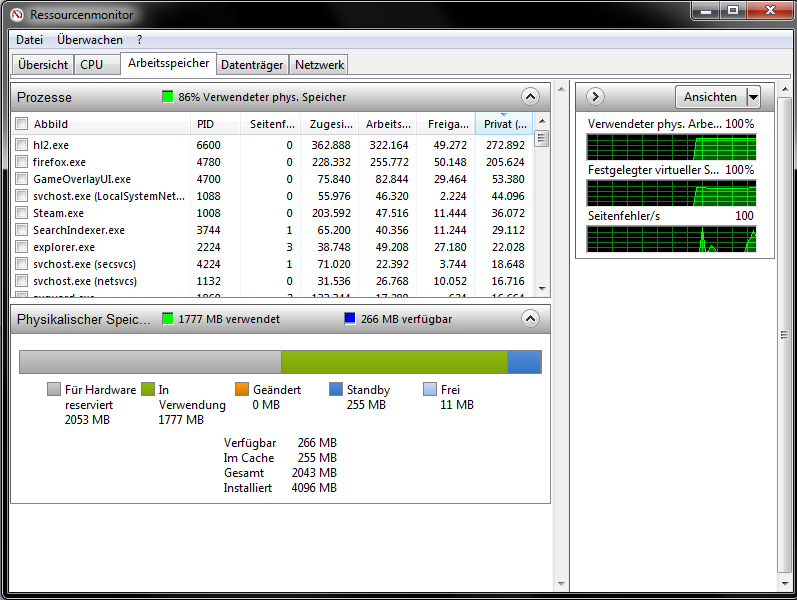This screenshot has height=600, width=797.
Task: Click the orange Geändert legend square
Action: pyautogui.click(x=242, y=390)
